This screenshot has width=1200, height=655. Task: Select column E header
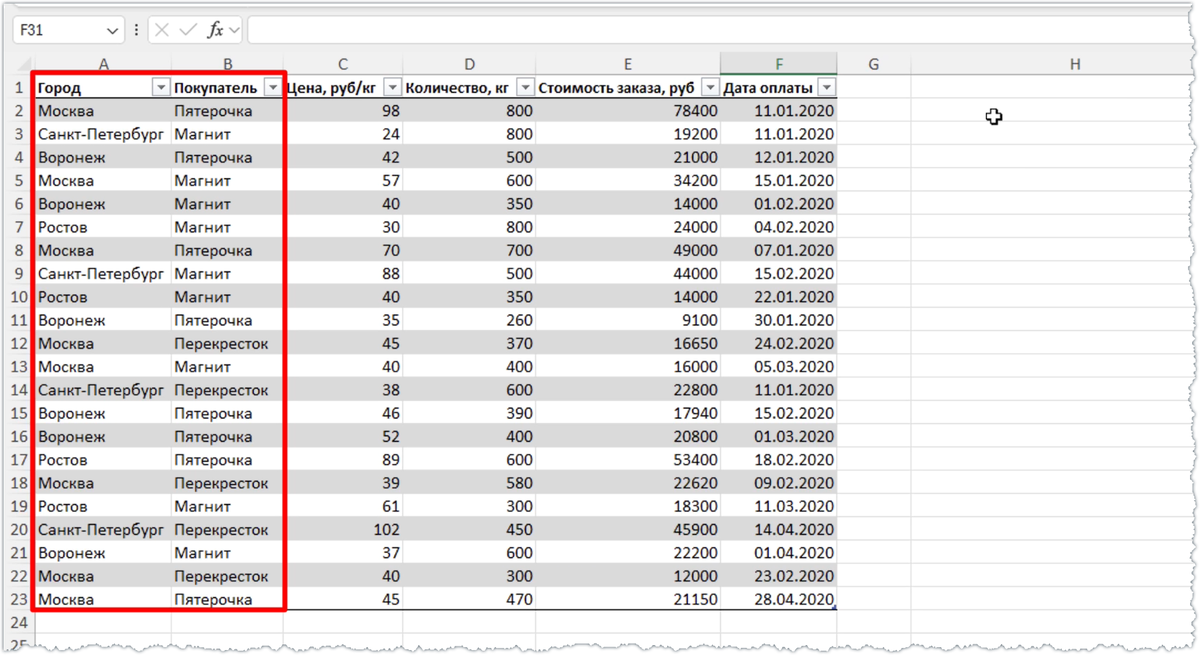pos(627,64)
